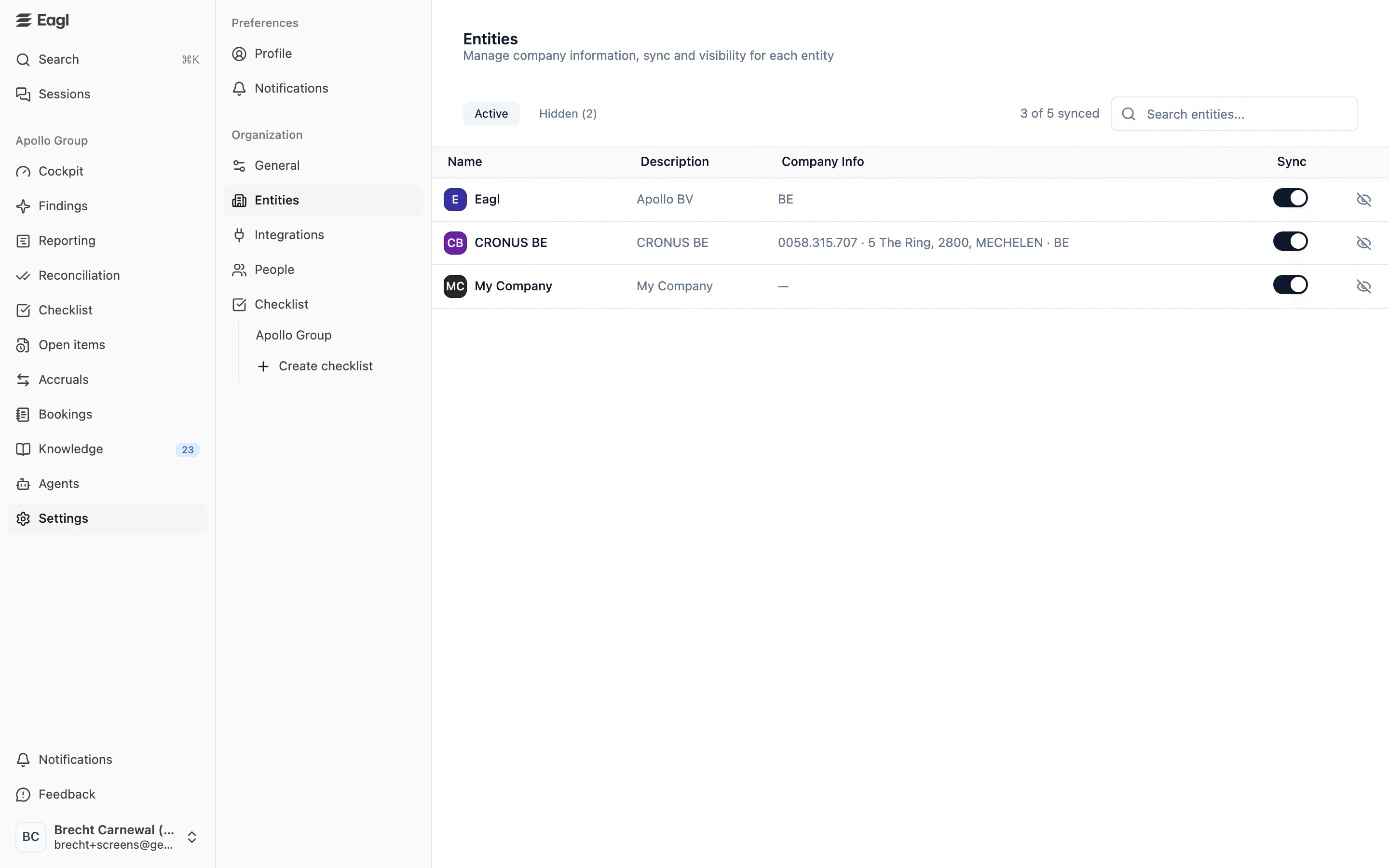Open Feedback speech bubble icon

tap(23, 795)
